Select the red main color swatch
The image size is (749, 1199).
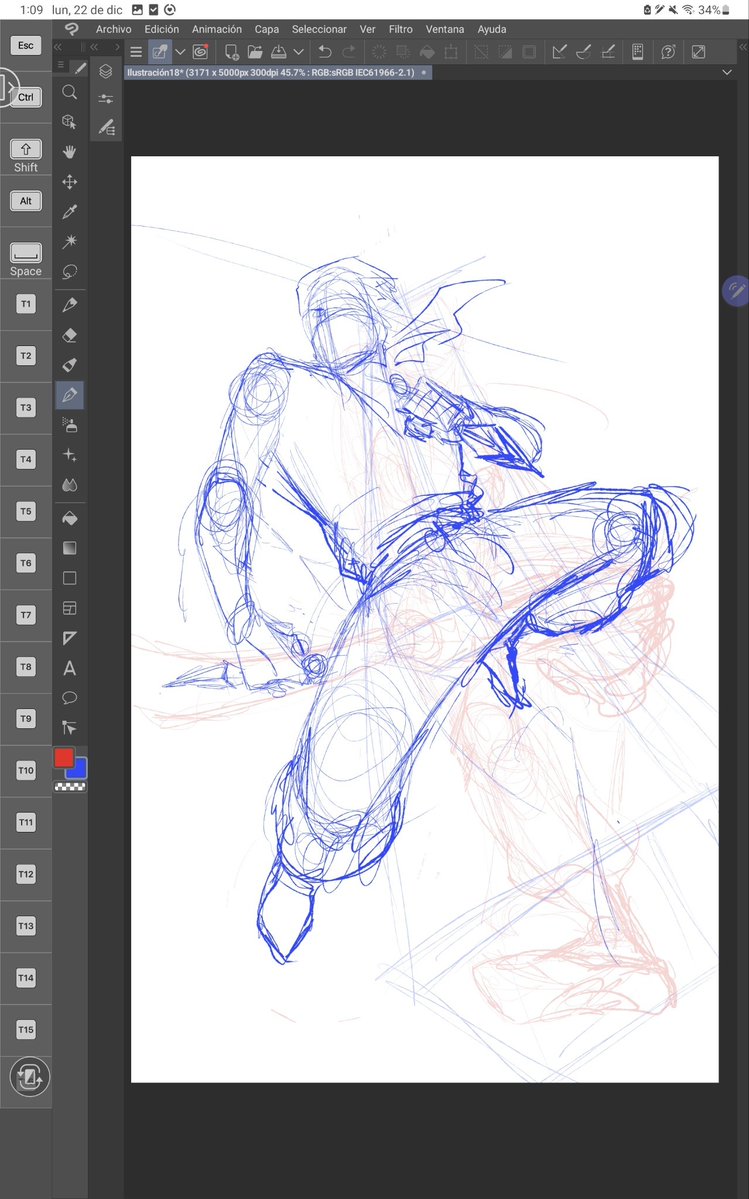click(63, 758)
